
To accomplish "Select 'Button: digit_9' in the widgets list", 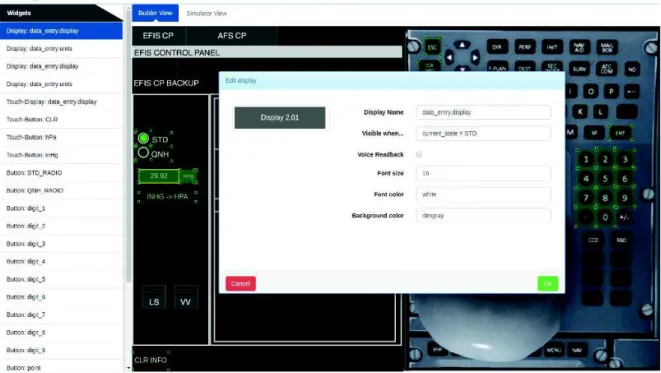I will click(62, 350).
